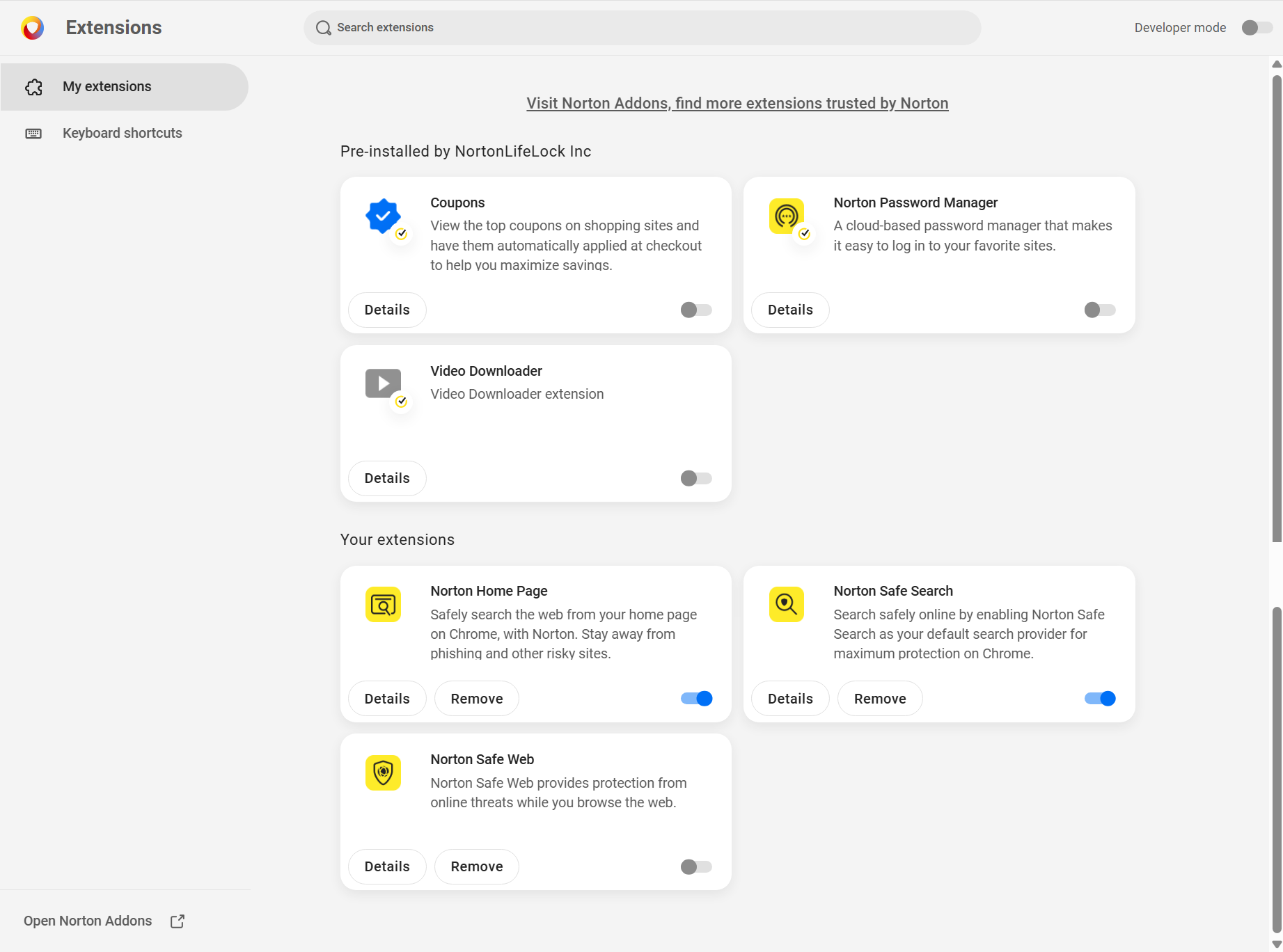This screenshot has width=1283, height=952.
Task: Click the Norton Safe Web shield icon
Action: pos(383,772)
